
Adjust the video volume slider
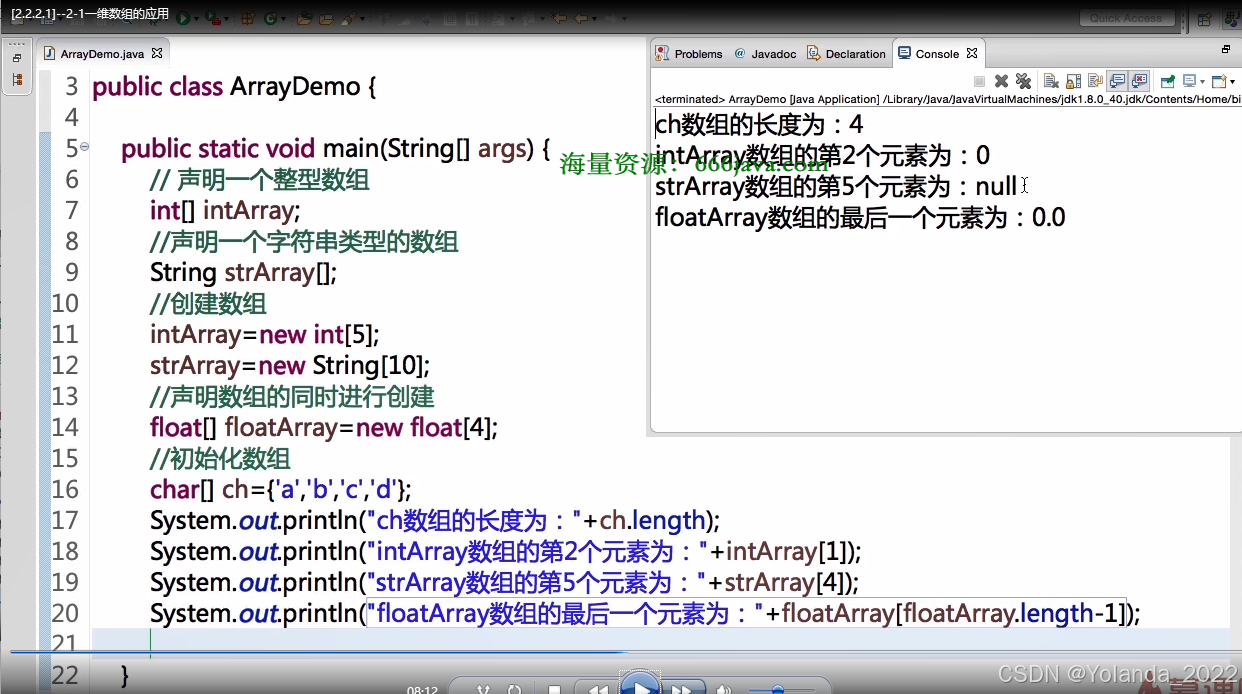coord(781,689)
